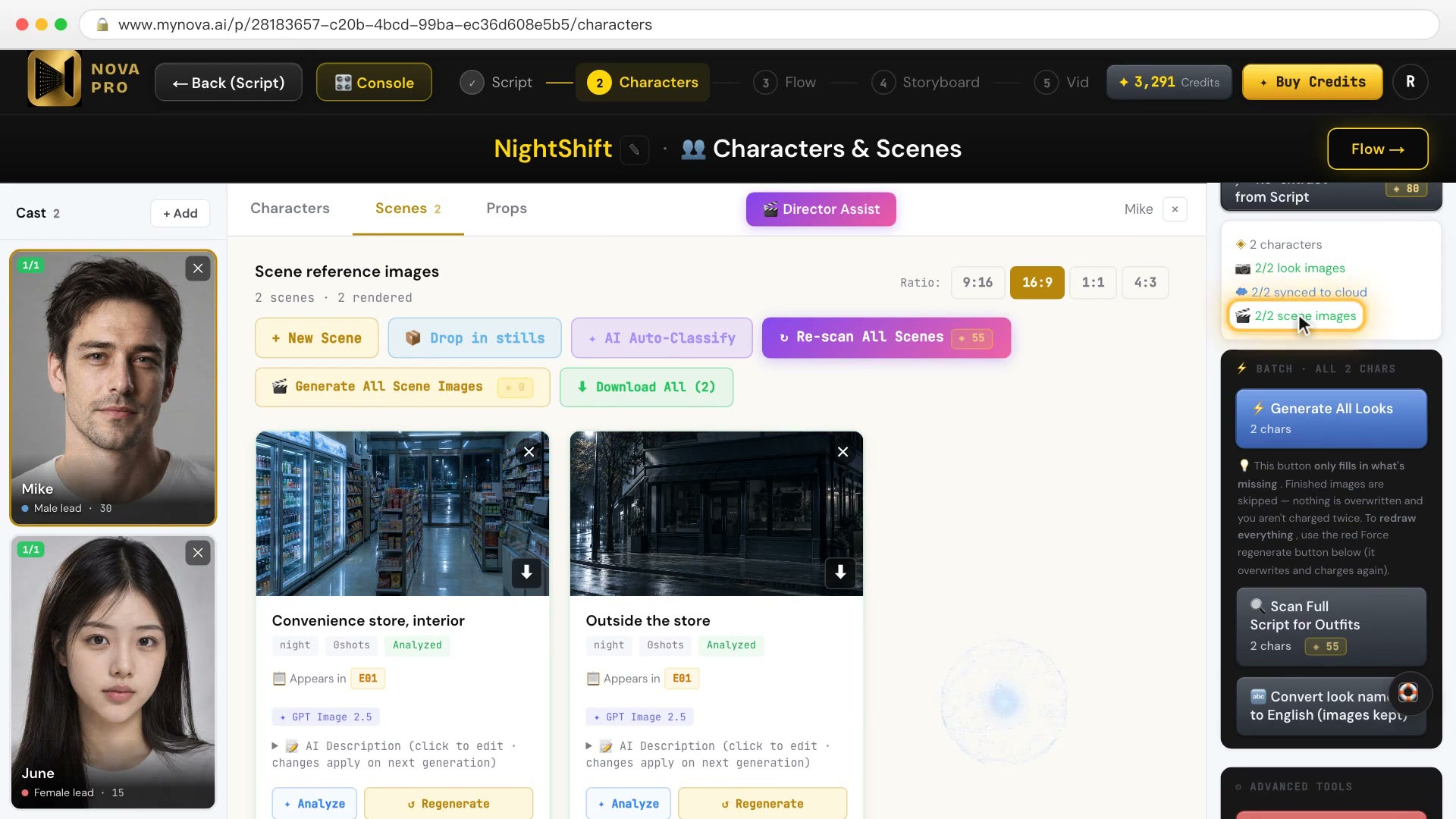
Task: Select the 1:1 aspect ratio
Action: (x=1093, y=283)
